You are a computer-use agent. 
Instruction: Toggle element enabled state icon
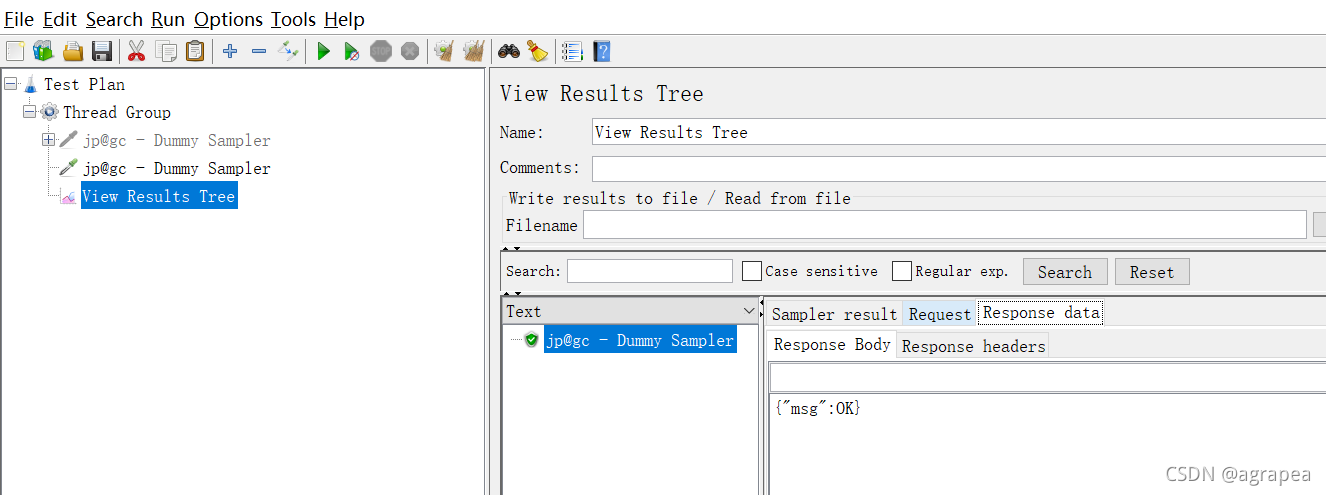click(288, 51)
